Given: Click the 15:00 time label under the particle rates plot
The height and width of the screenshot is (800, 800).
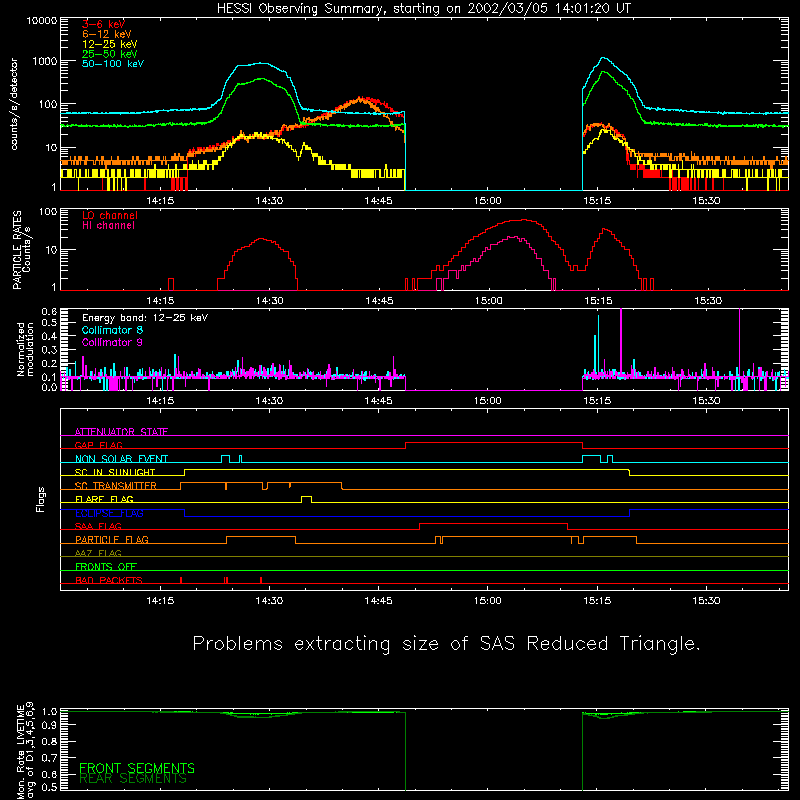Looking at the screenshot, I should point(488,301).
